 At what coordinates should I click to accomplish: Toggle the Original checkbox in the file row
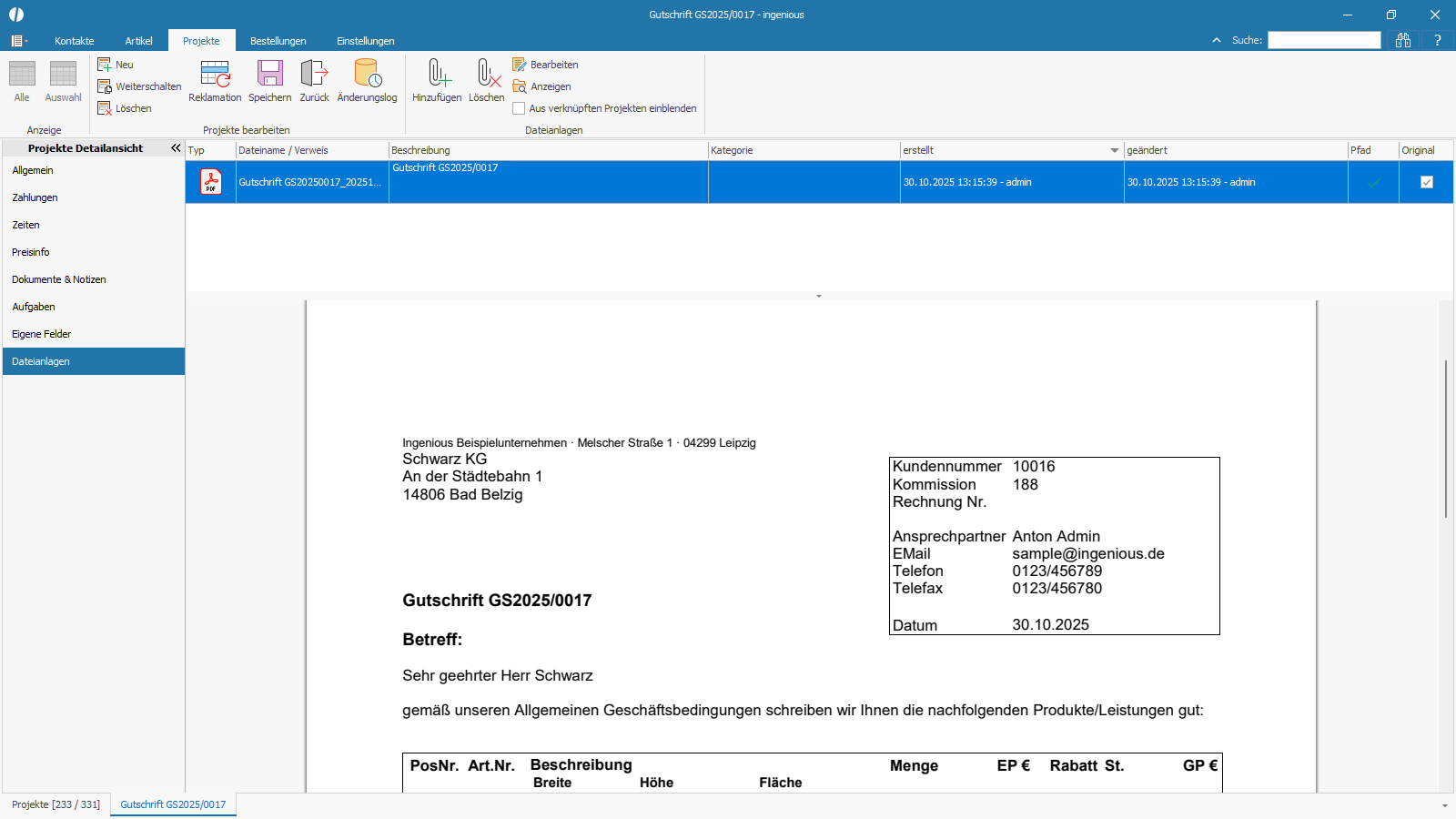[x=1426, y=182]
